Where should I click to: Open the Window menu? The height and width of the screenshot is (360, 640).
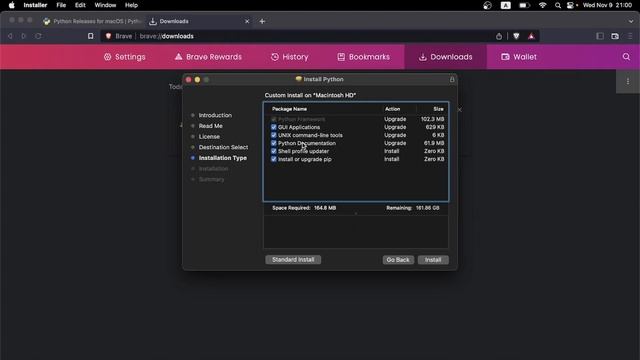click(x=105, y=5)
